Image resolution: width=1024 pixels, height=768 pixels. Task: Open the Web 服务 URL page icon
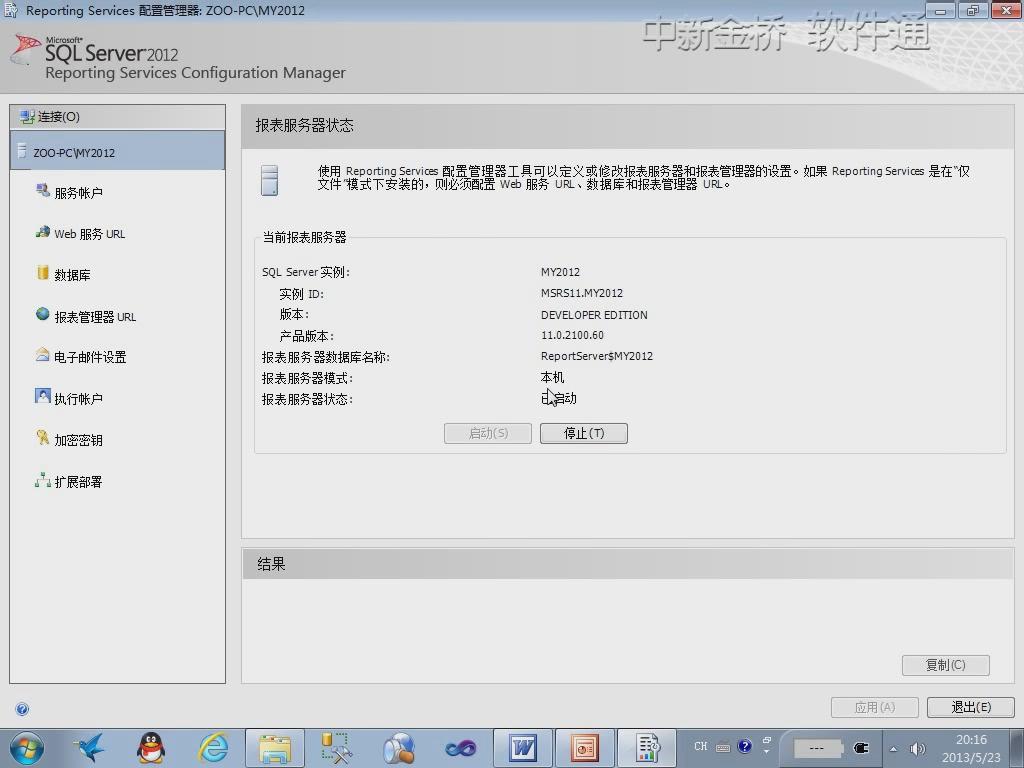(43, 232)
